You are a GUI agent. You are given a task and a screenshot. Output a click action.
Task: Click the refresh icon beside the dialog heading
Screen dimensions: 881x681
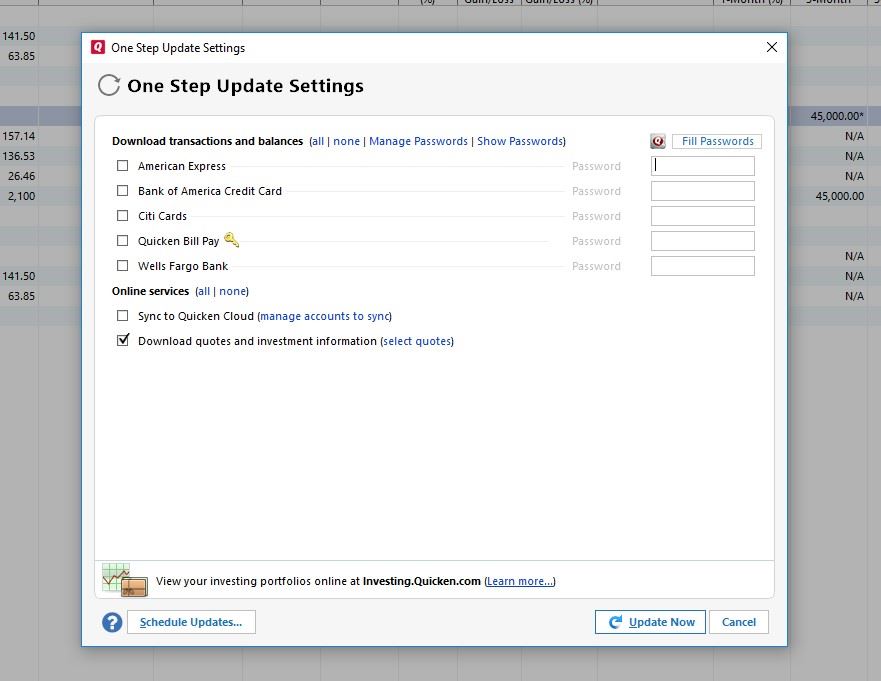click(109, 86)
